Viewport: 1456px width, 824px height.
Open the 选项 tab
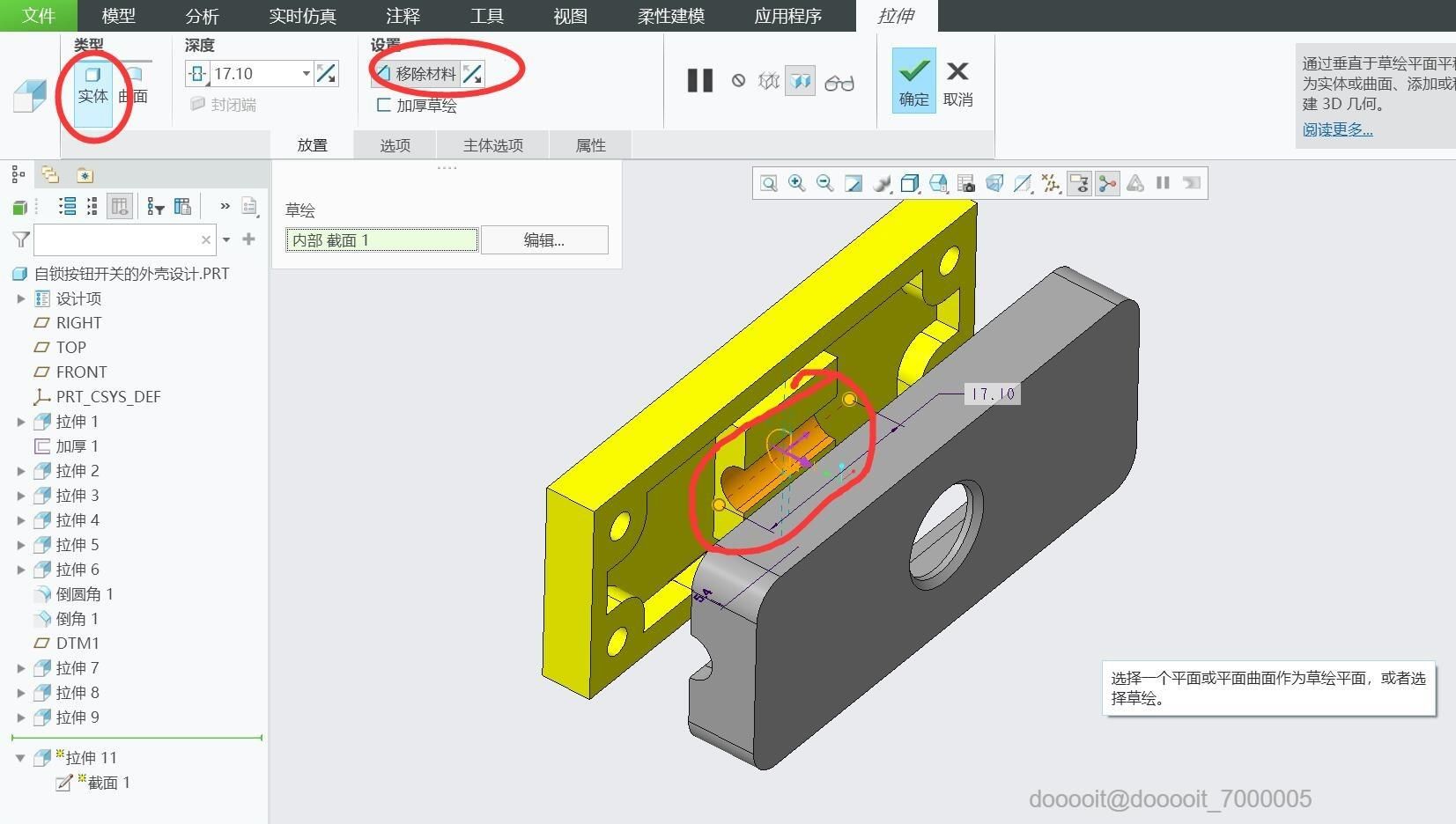click(x=395, y=145)
